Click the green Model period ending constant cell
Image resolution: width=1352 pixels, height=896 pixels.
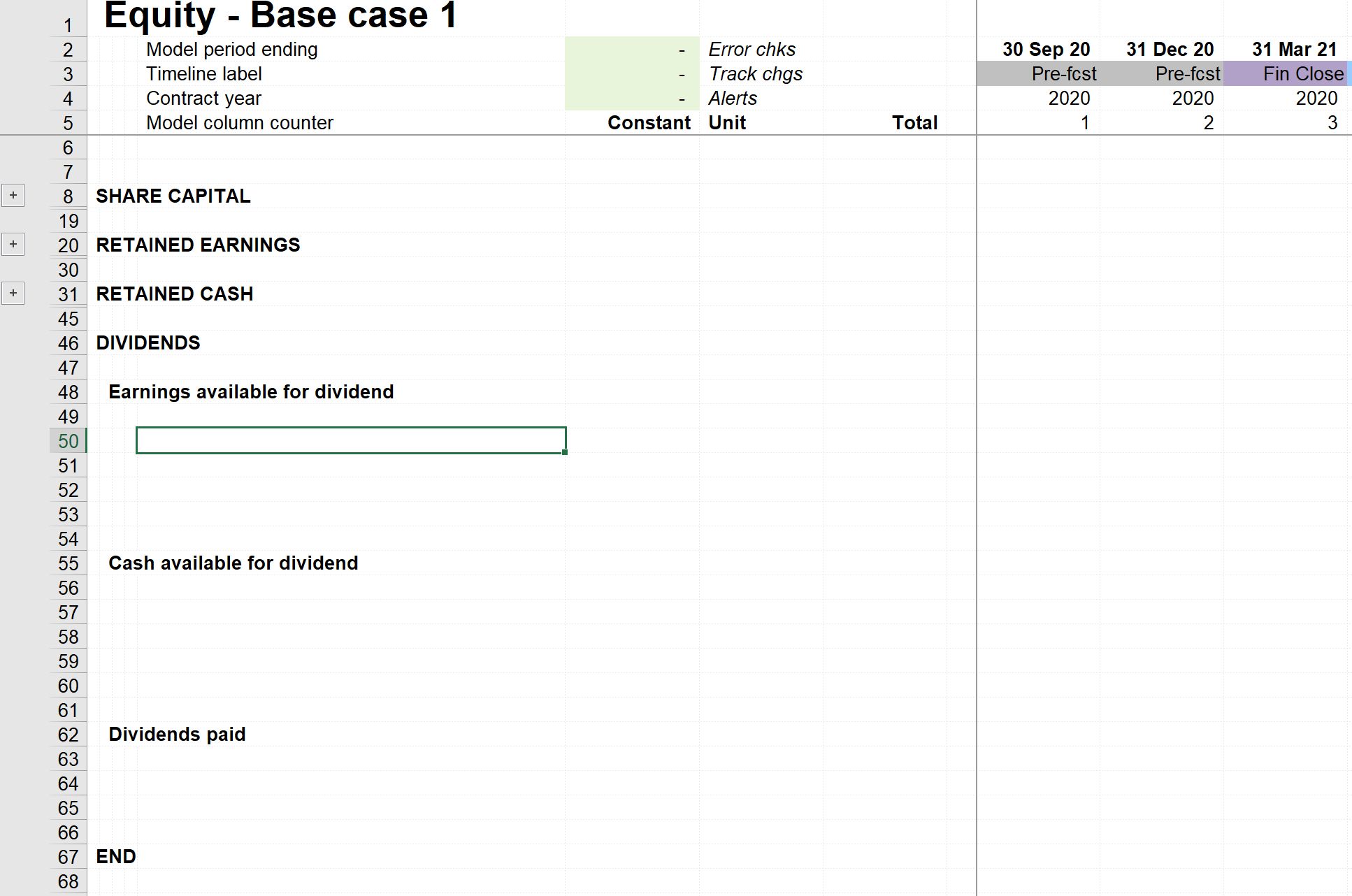tap(631, 50)
